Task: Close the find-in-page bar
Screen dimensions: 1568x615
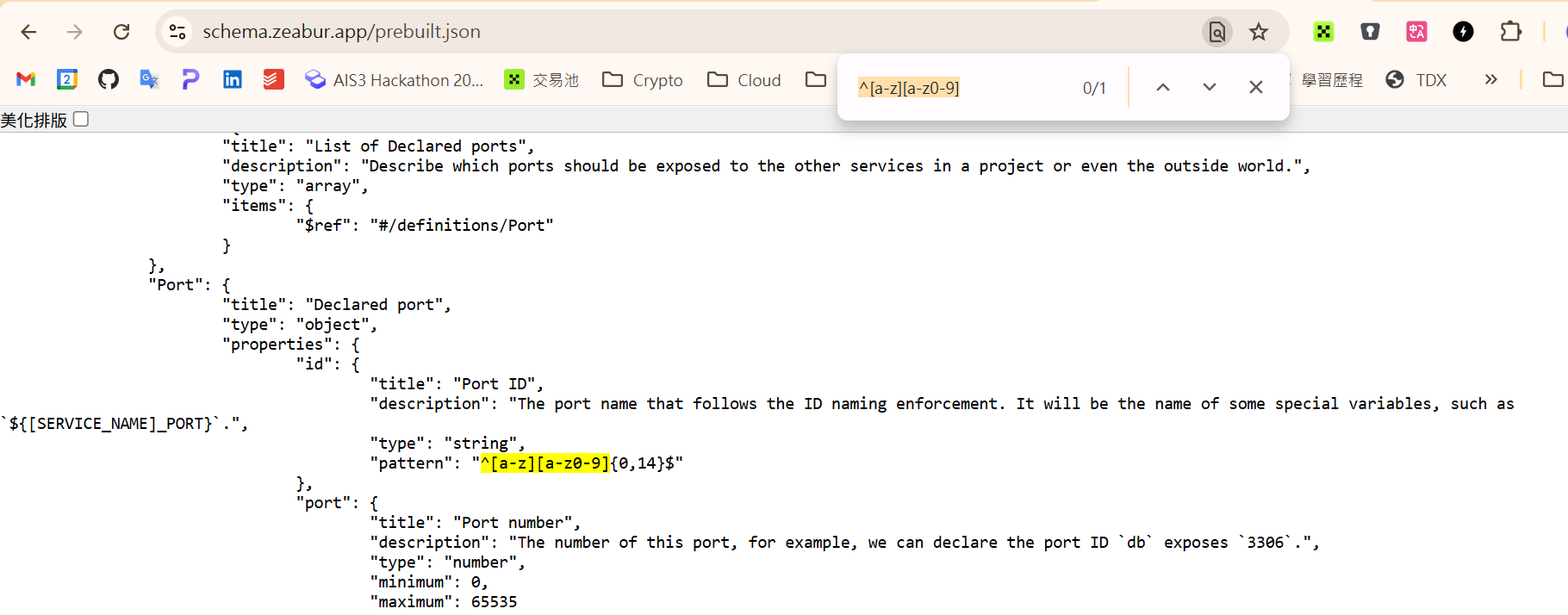Action: tap(1255, 87)
